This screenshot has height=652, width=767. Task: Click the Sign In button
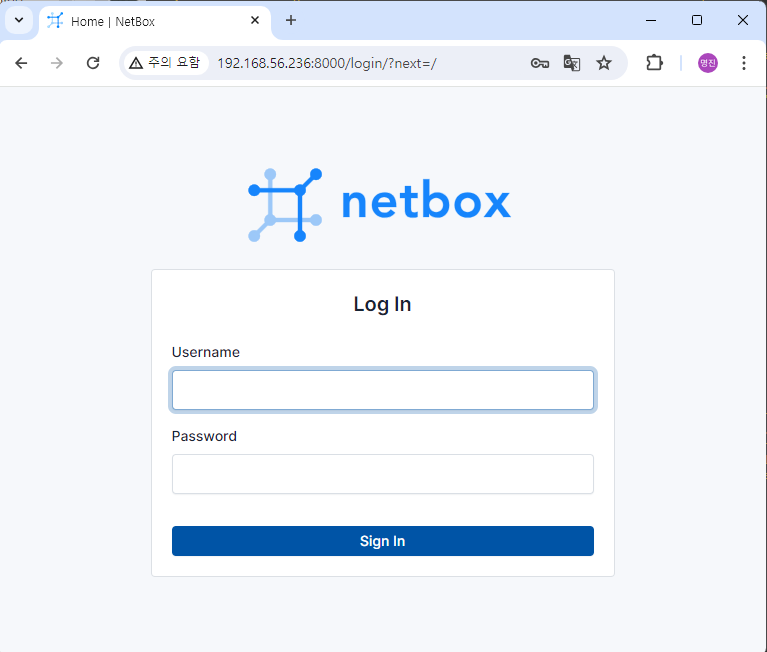tap(383, 541)
